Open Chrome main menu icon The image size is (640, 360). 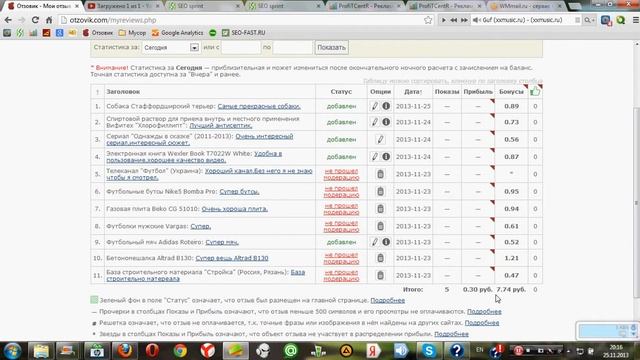click(635, 20)
